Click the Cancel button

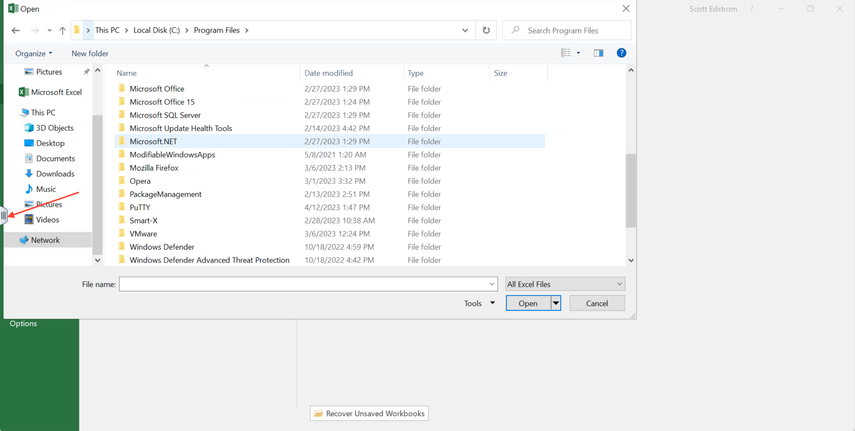pos(597,303)
